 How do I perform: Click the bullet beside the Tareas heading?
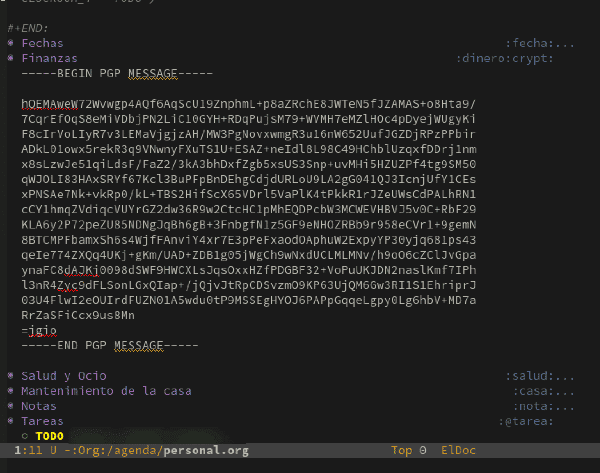pos(11,421)
